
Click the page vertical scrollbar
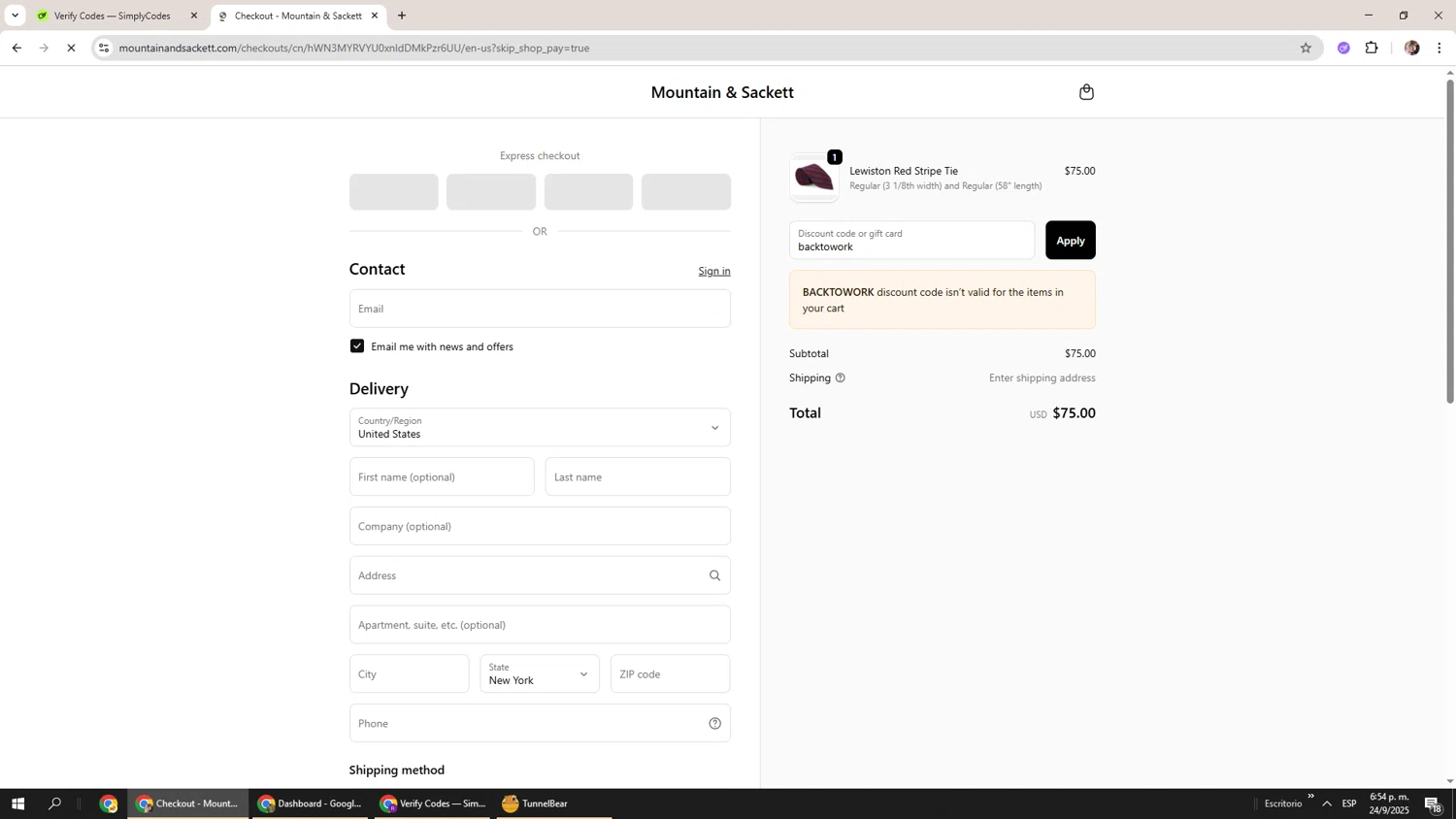point(1450,243)
